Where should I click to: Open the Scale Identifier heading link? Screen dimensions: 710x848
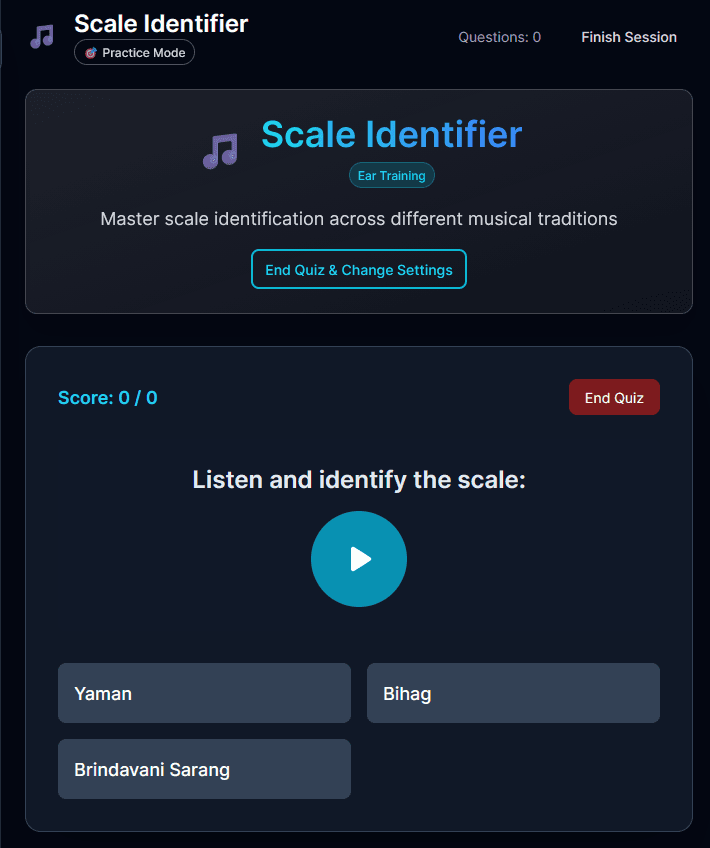click(x=160, y=23)
